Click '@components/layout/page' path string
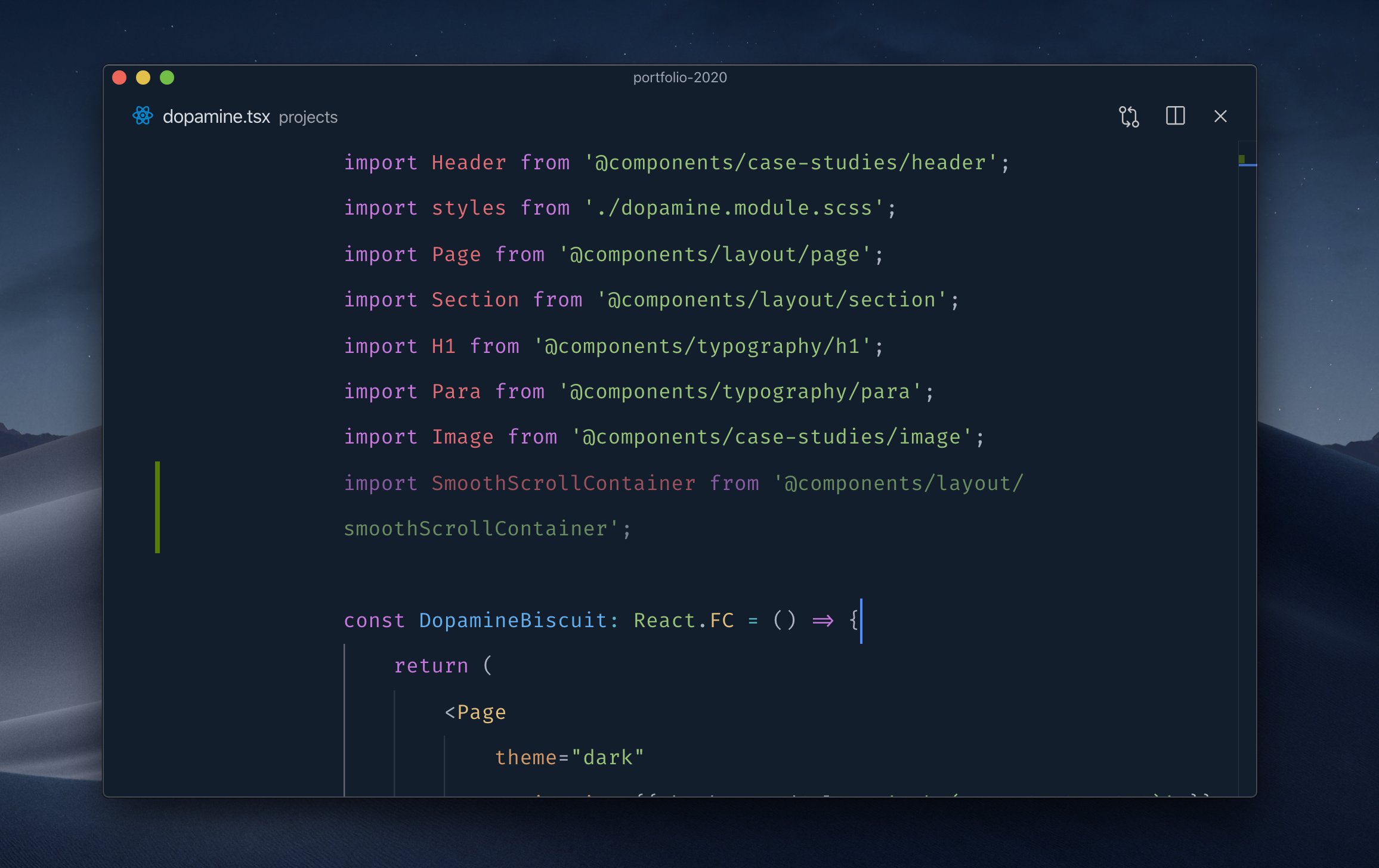Screen dimensions: 1379x868 pos(715,255)
